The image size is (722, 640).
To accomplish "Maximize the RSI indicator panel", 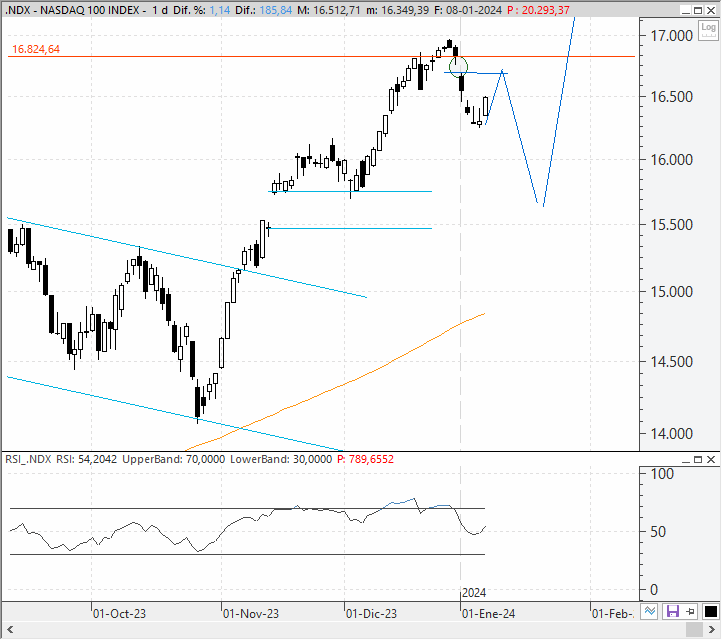I will point(698,460).
